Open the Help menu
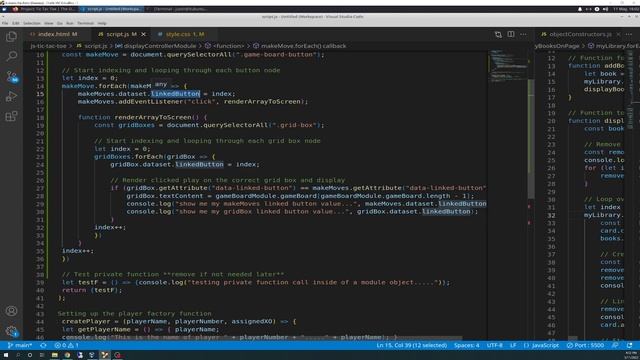The width and height of the screenshot is (640, 360). click(x=102, y=23)
